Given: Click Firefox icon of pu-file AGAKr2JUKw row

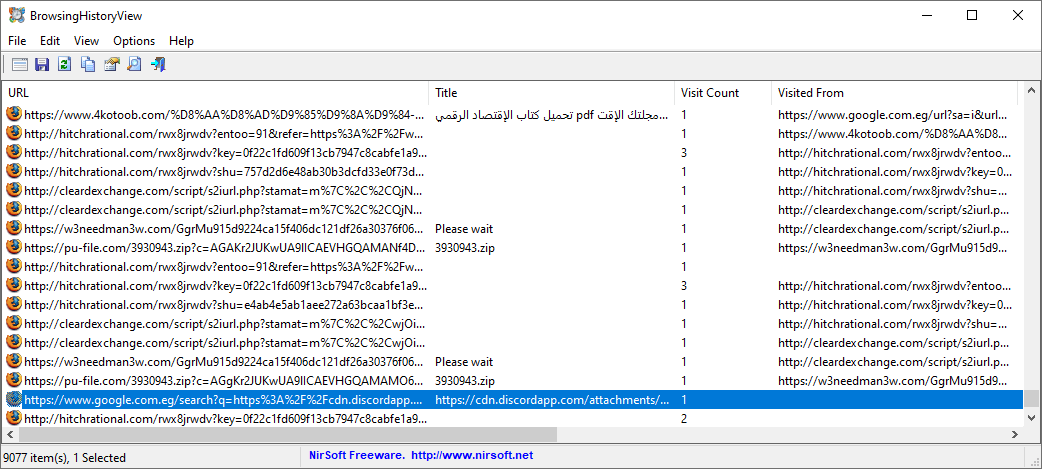Looking at the screenshot, I should 14,248.
